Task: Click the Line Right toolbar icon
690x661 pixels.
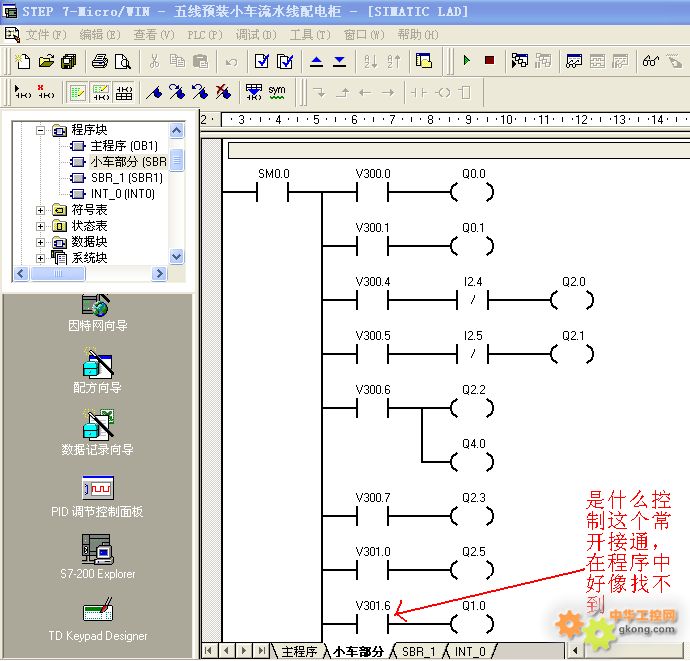Action: point(388,92)
